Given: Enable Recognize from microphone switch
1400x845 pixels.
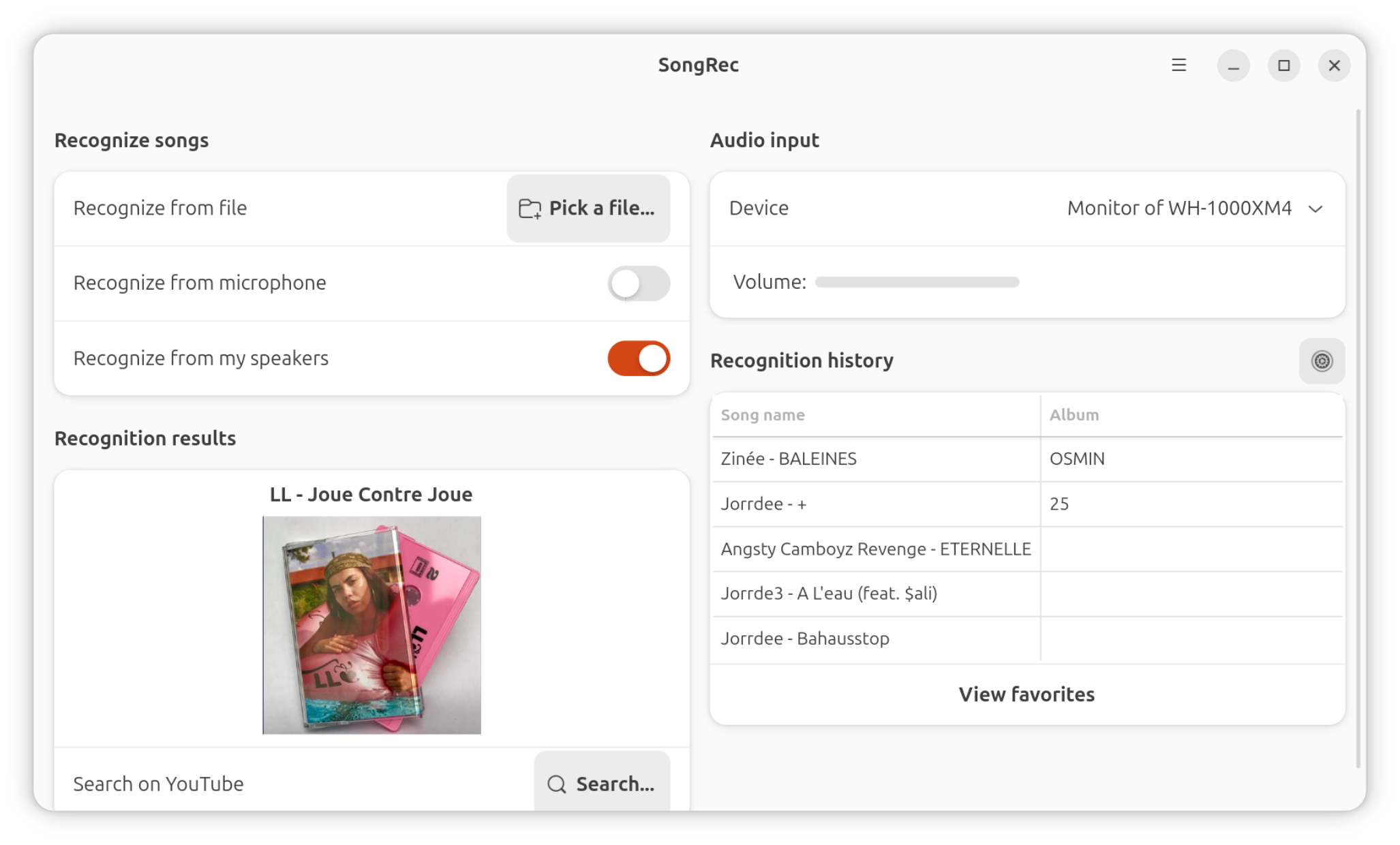Looking at the screenshot, I should [639, 283].
